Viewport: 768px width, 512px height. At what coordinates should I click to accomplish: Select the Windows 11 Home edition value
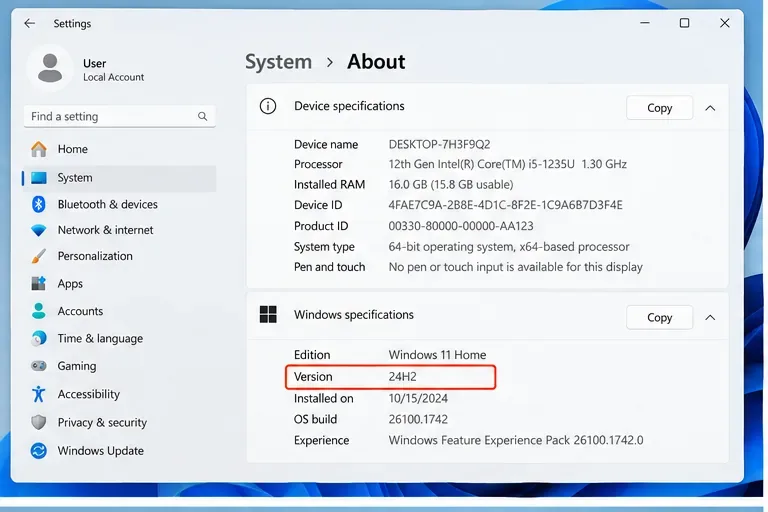pyautogui.click(x=437, y=355)
